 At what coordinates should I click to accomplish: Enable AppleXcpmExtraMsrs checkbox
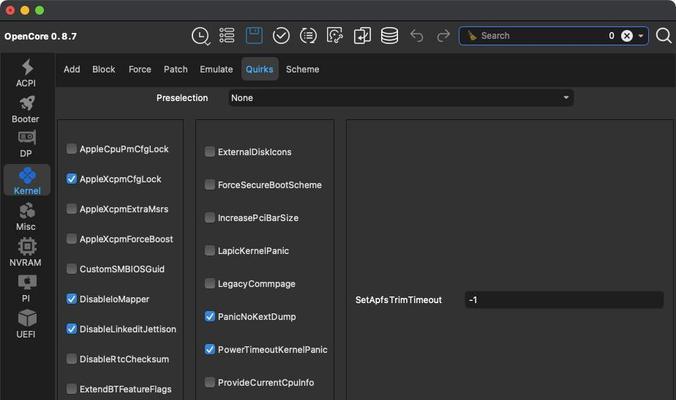coord(72,209)
